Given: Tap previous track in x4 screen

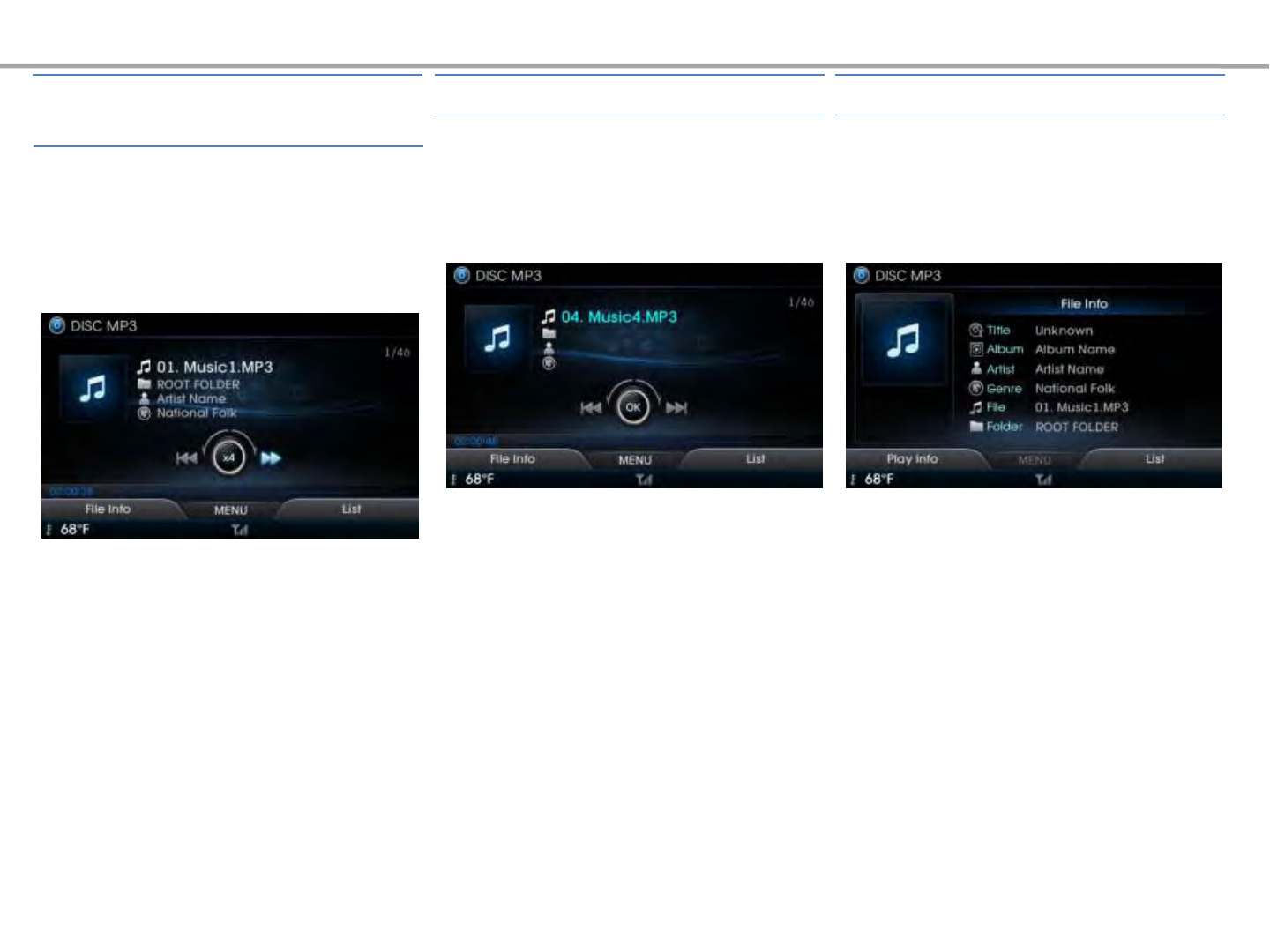Looking at the screenshot, I should [186, 457].
